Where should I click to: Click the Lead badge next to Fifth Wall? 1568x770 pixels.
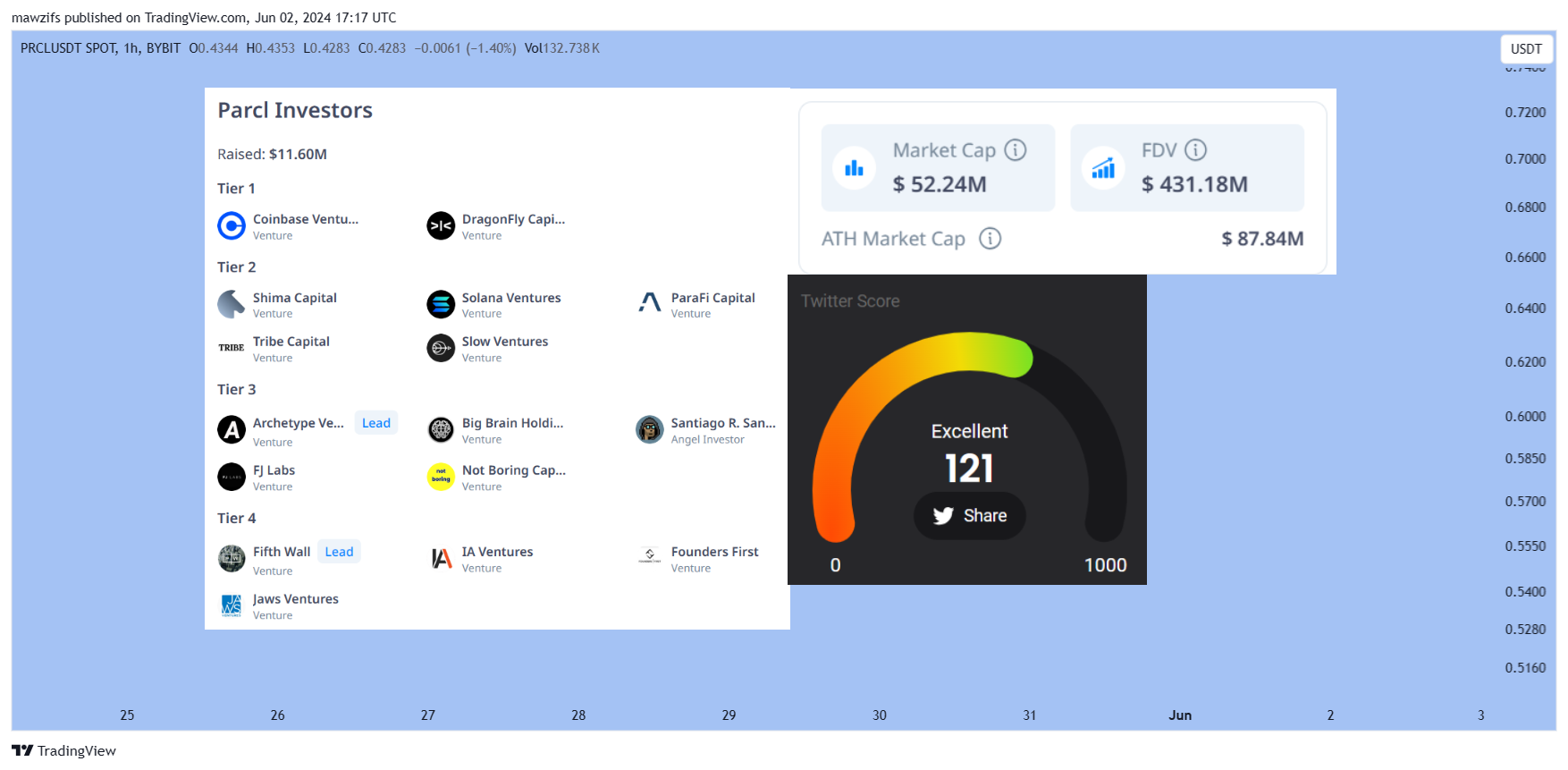[x=339, y=552]
